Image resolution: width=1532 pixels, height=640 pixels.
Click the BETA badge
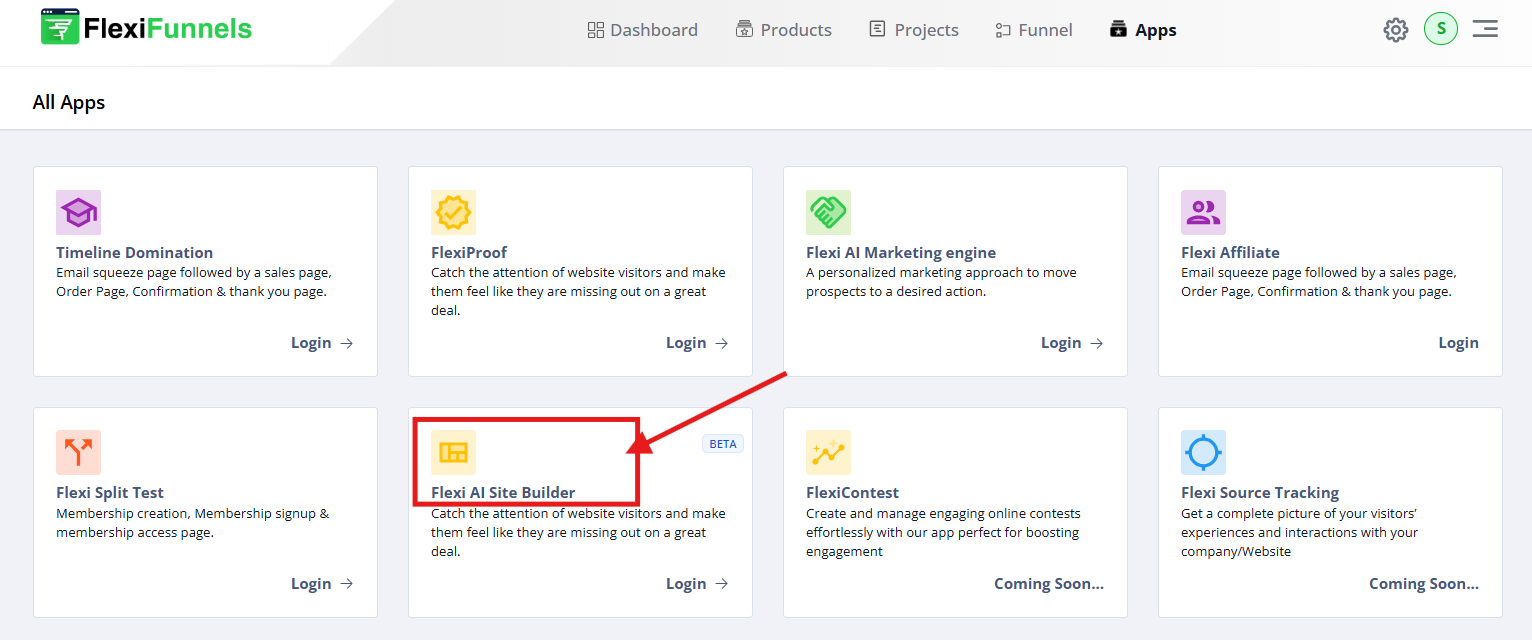[x=723, y=444]
